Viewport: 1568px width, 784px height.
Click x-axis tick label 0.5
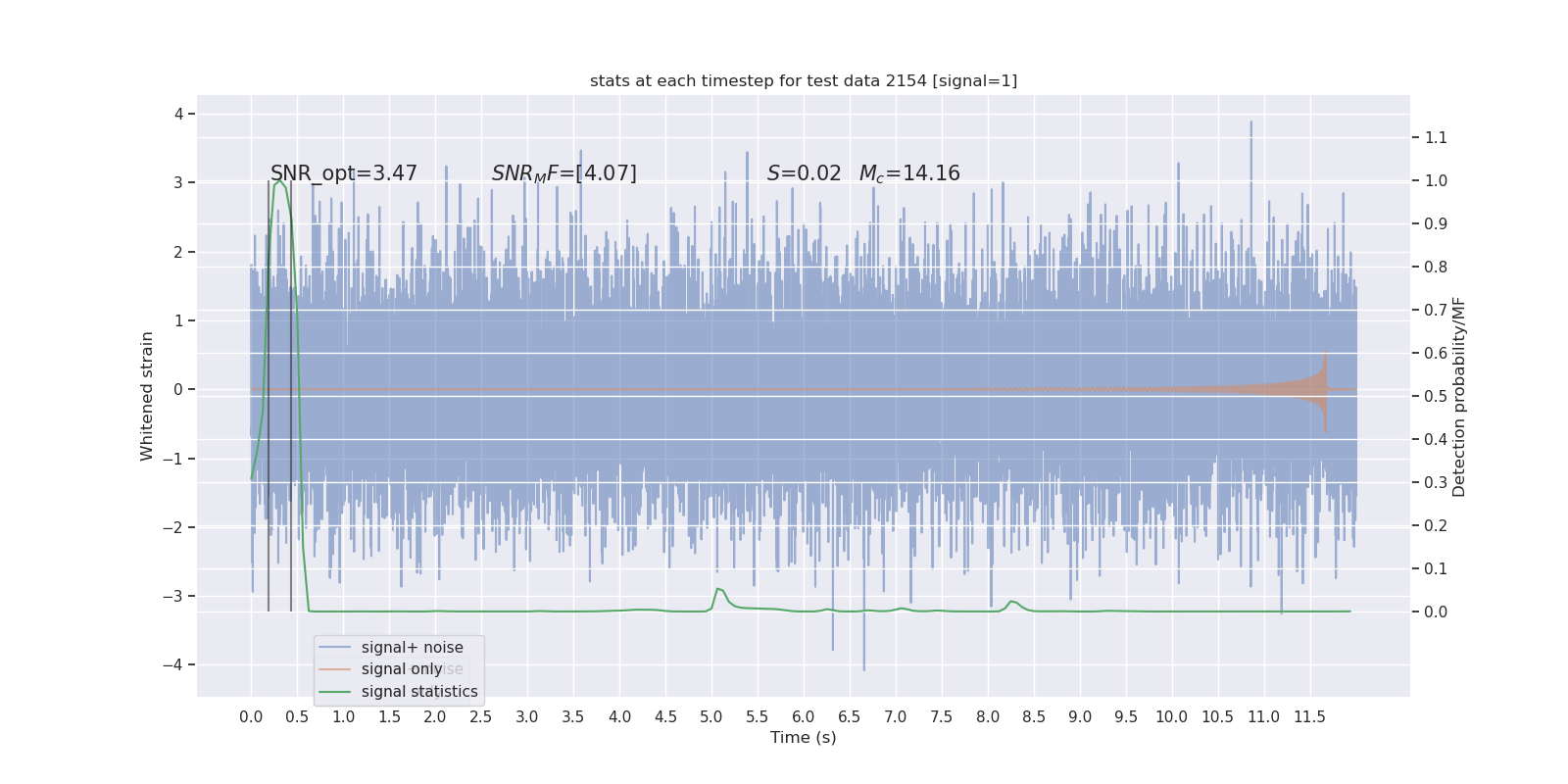tap(297, 717)
